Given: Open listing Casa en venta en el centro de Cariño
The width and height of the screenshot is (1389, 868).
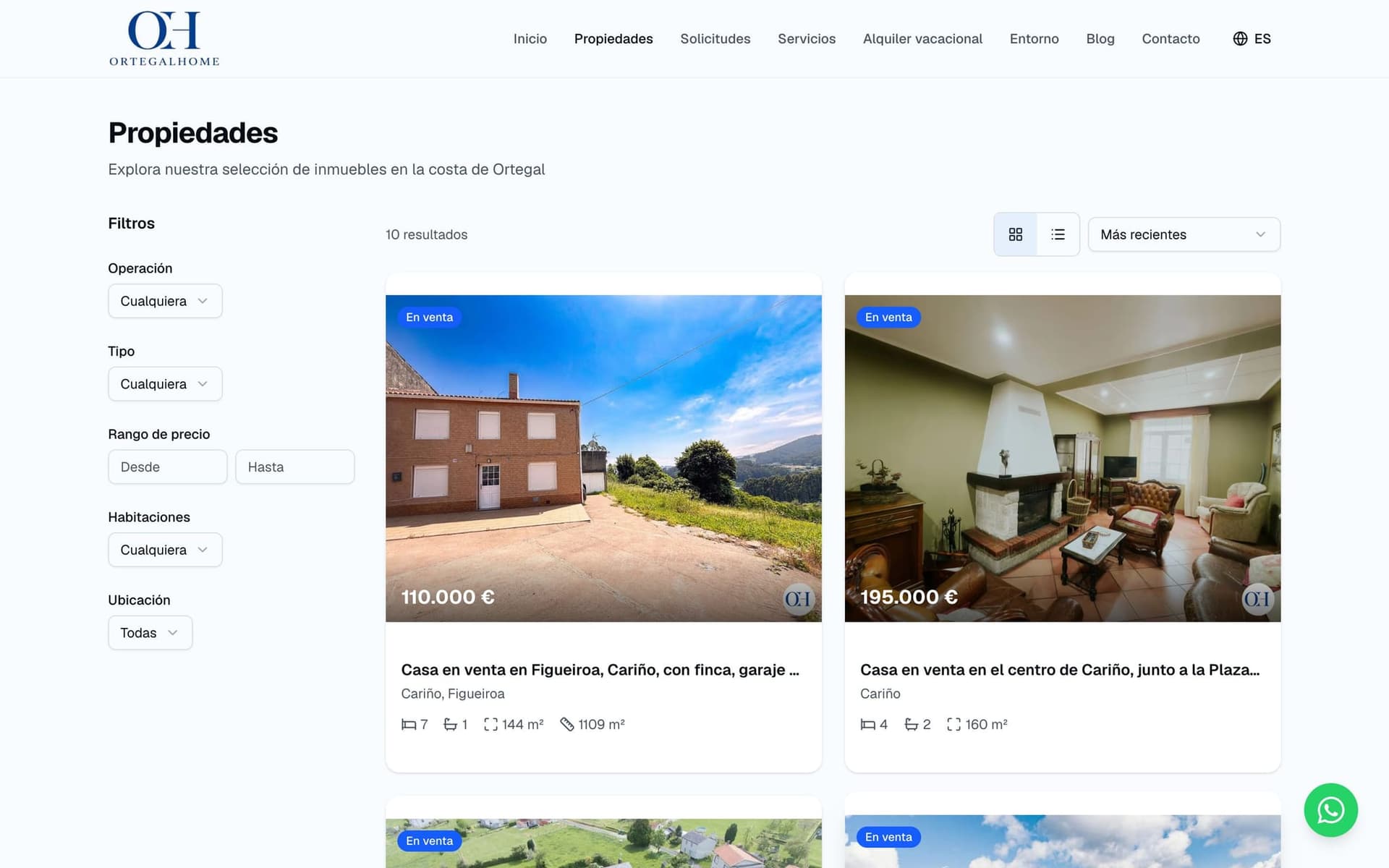Looking at the screenshot, I should [x=1060, y=670].
